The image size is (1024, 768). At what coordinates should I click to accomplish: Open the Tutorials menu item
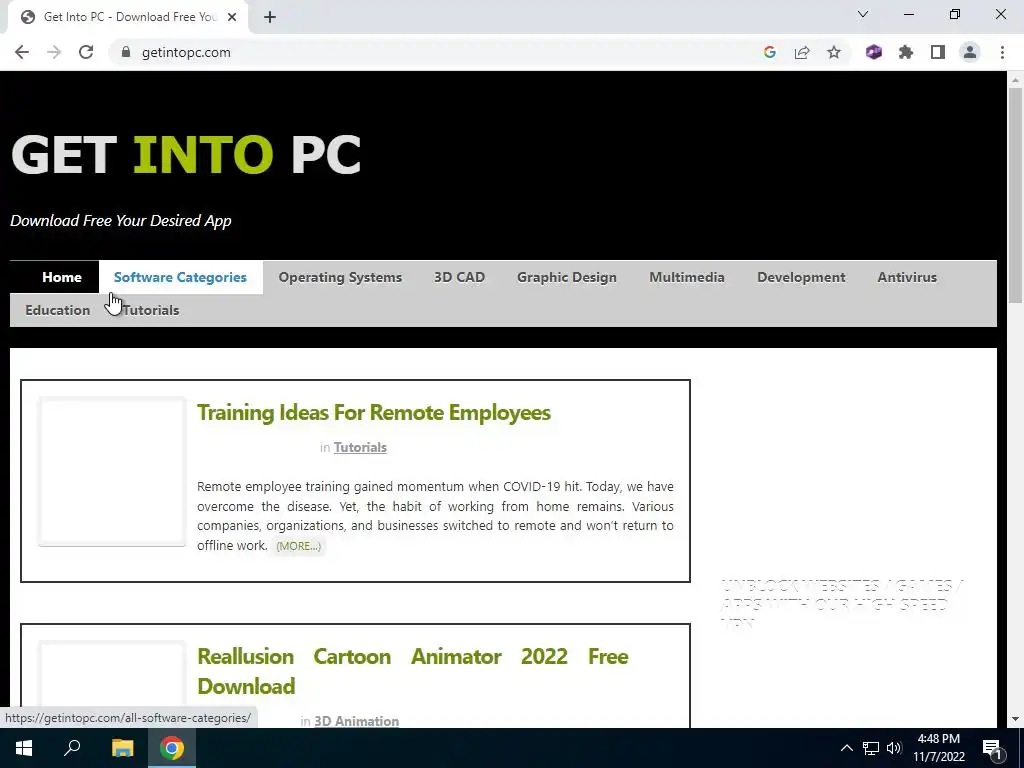[x=151, y=310]
